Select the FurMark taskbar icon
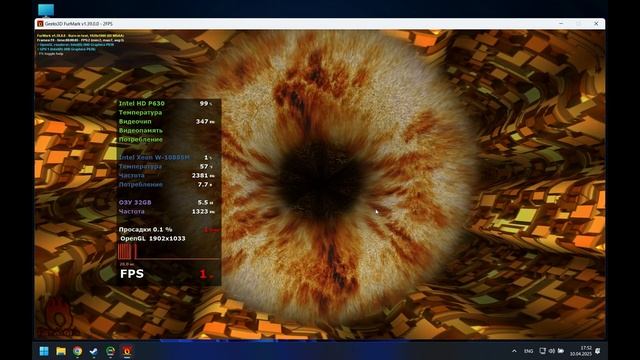The image size is (640, 360). click(127, 351)
